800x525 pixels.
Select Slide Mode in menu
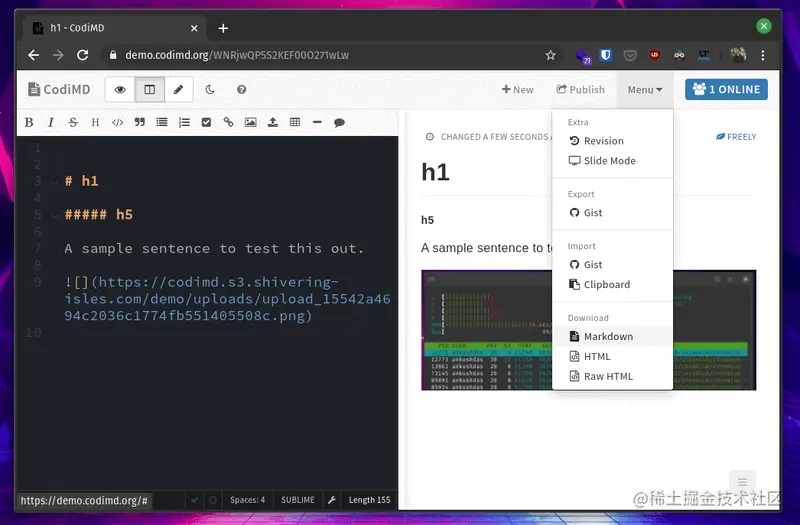click(x=612, y=161)
